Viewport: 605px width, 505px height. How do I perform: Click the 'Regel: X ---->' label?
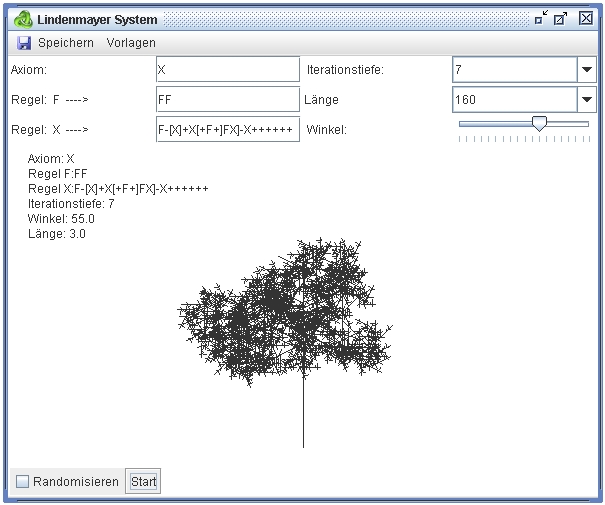point(50,130)
